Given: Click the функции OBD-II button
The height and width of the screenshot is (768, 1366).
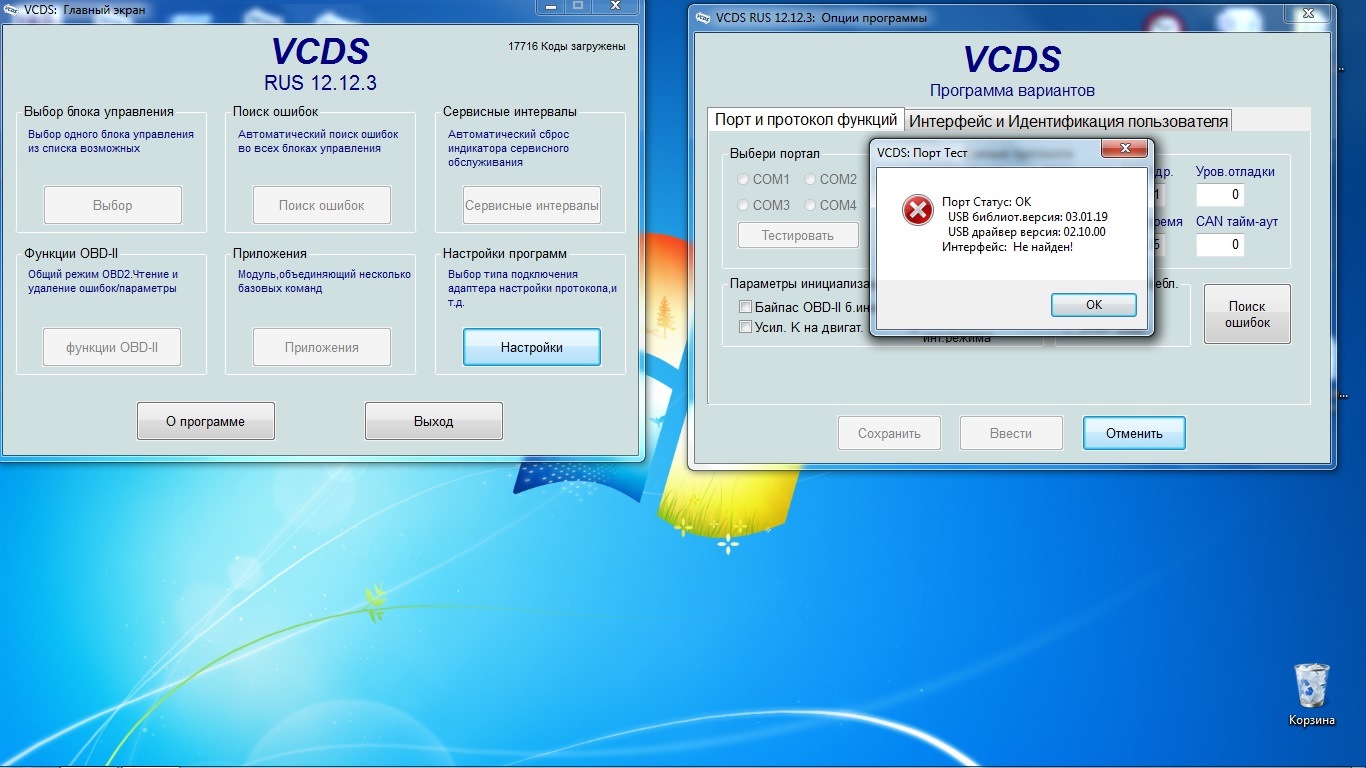Looking at the screenshot, I should [112, 347].
